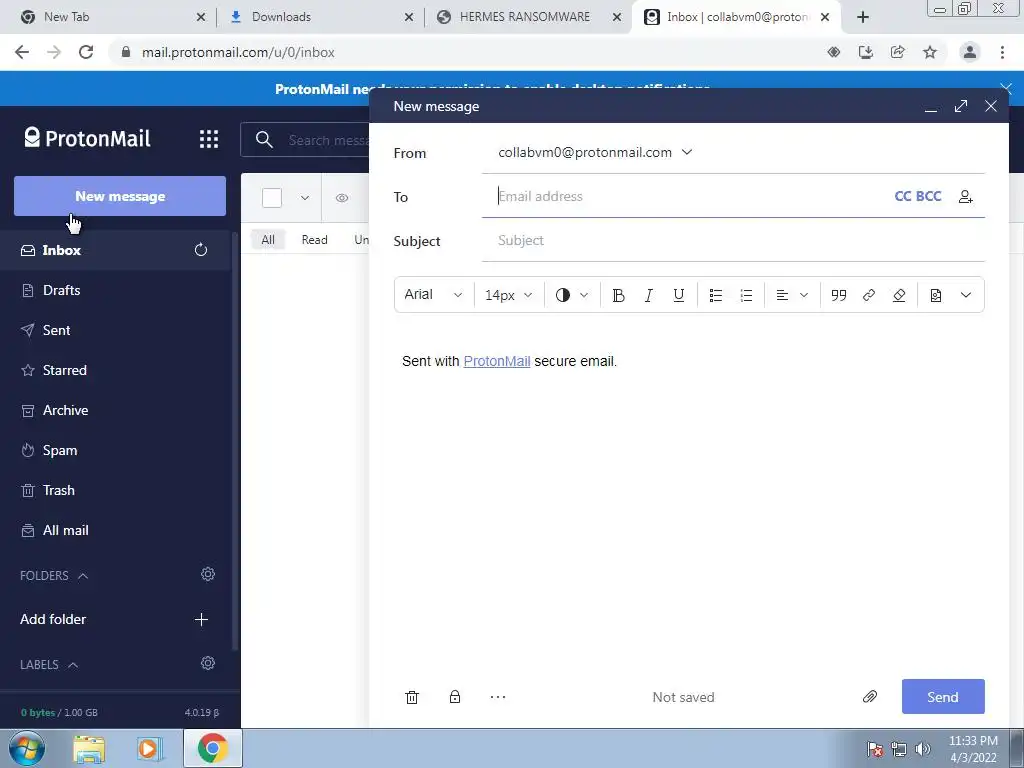The image size is (1024, 768).
Task: Open contacts picker beside BCC
Action: click(x=966, y=197)
